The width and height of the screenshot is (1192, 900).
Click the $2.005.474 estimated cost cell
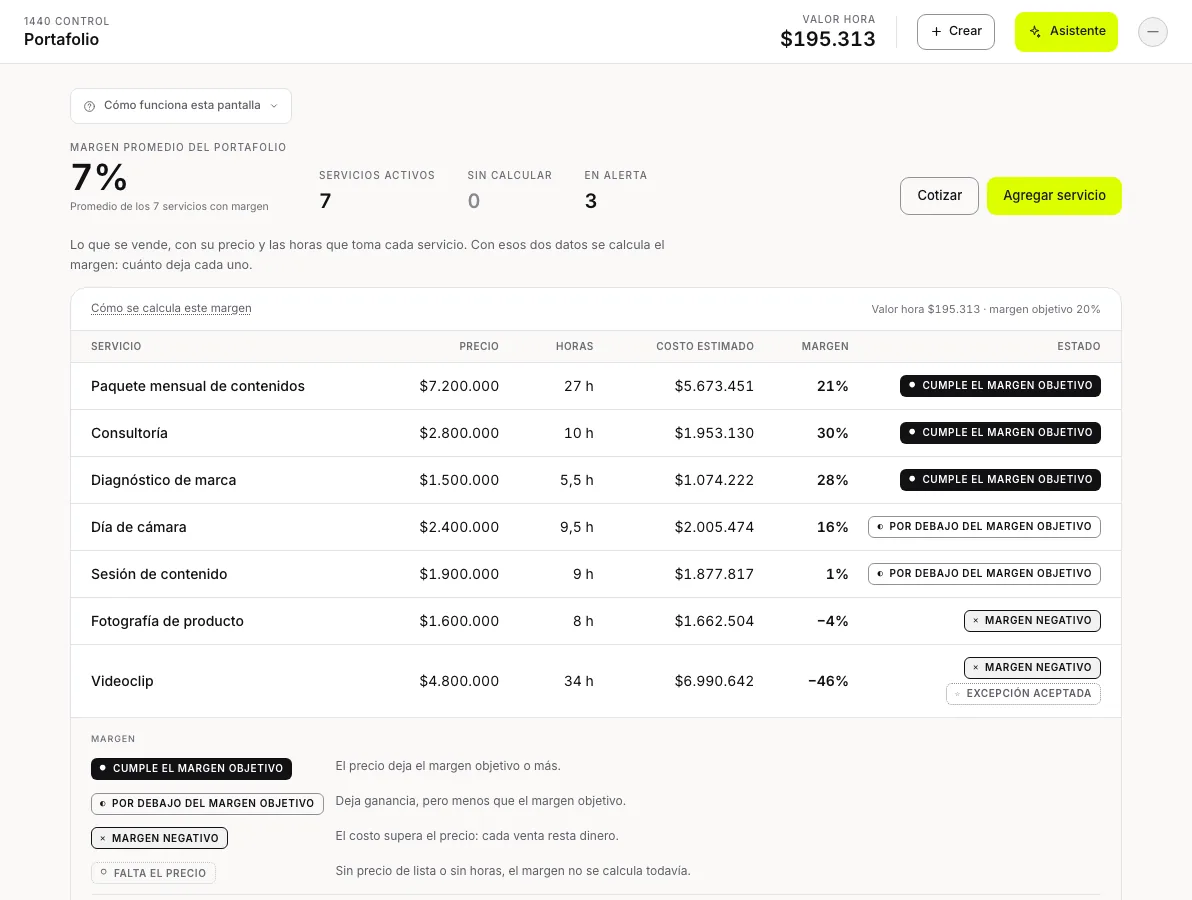pos(715,528)
